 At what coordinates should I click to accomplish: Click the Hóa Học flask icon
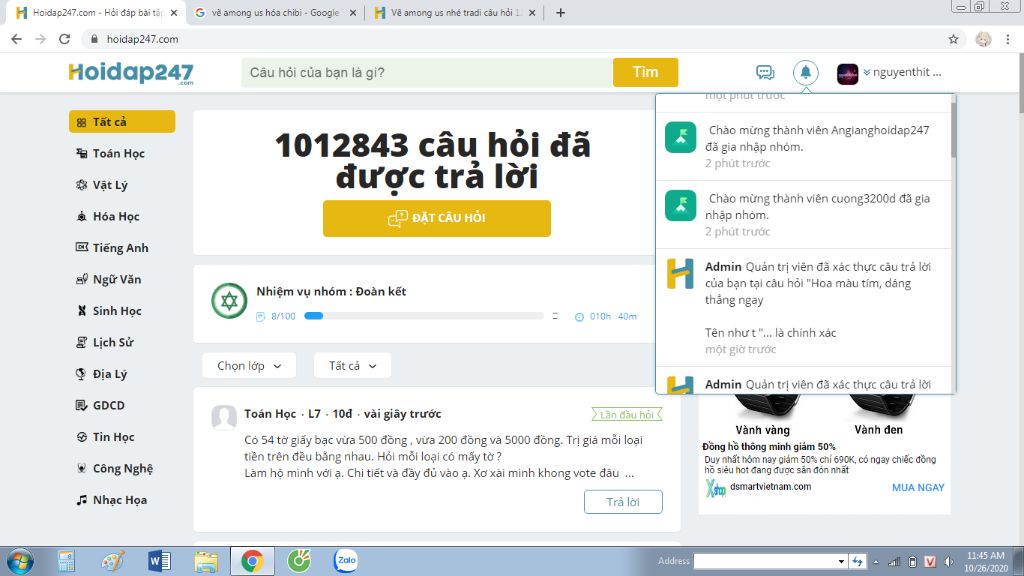point(82,216)
